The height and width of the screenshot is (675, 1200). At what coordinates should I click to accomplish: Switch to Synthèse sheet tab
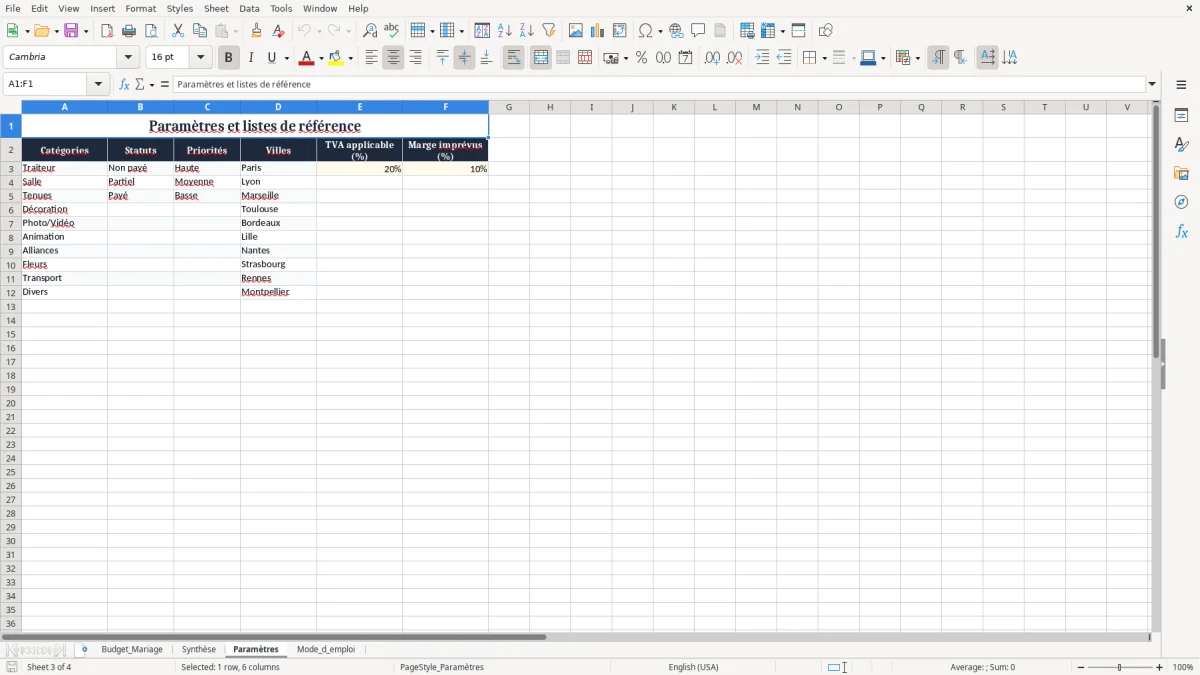click(199, 649)
